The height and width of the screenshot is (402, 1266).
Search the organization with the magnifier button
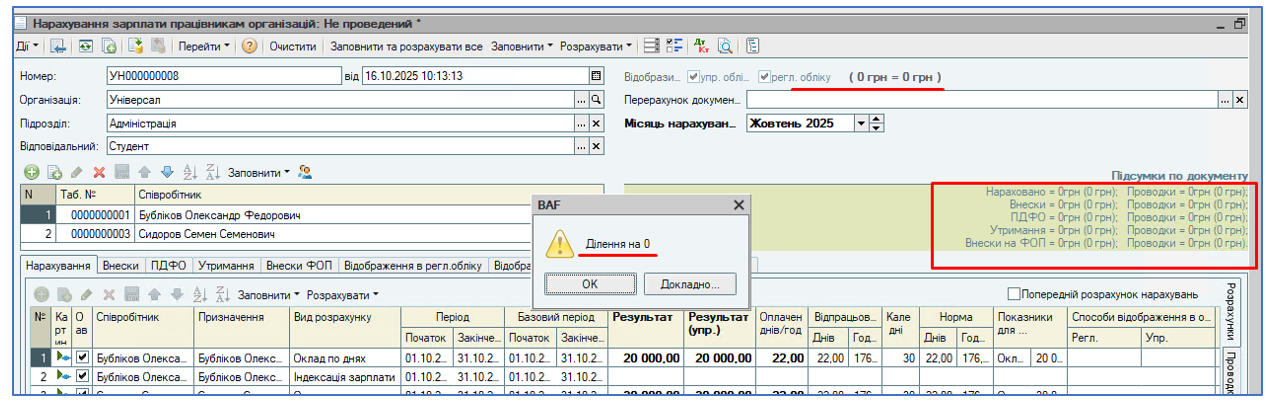click(x=596, y=100)
